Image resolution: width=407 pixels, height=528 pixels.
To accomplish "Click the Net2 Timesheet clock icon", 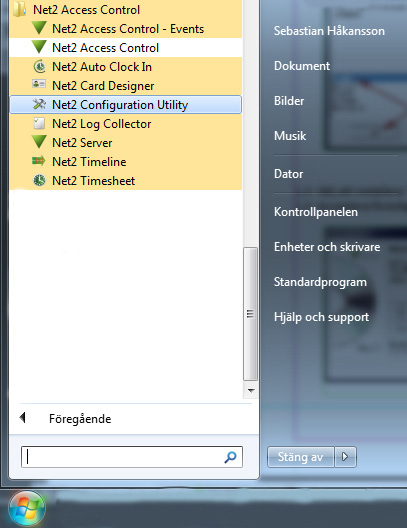I will click(x=39, y=180).
